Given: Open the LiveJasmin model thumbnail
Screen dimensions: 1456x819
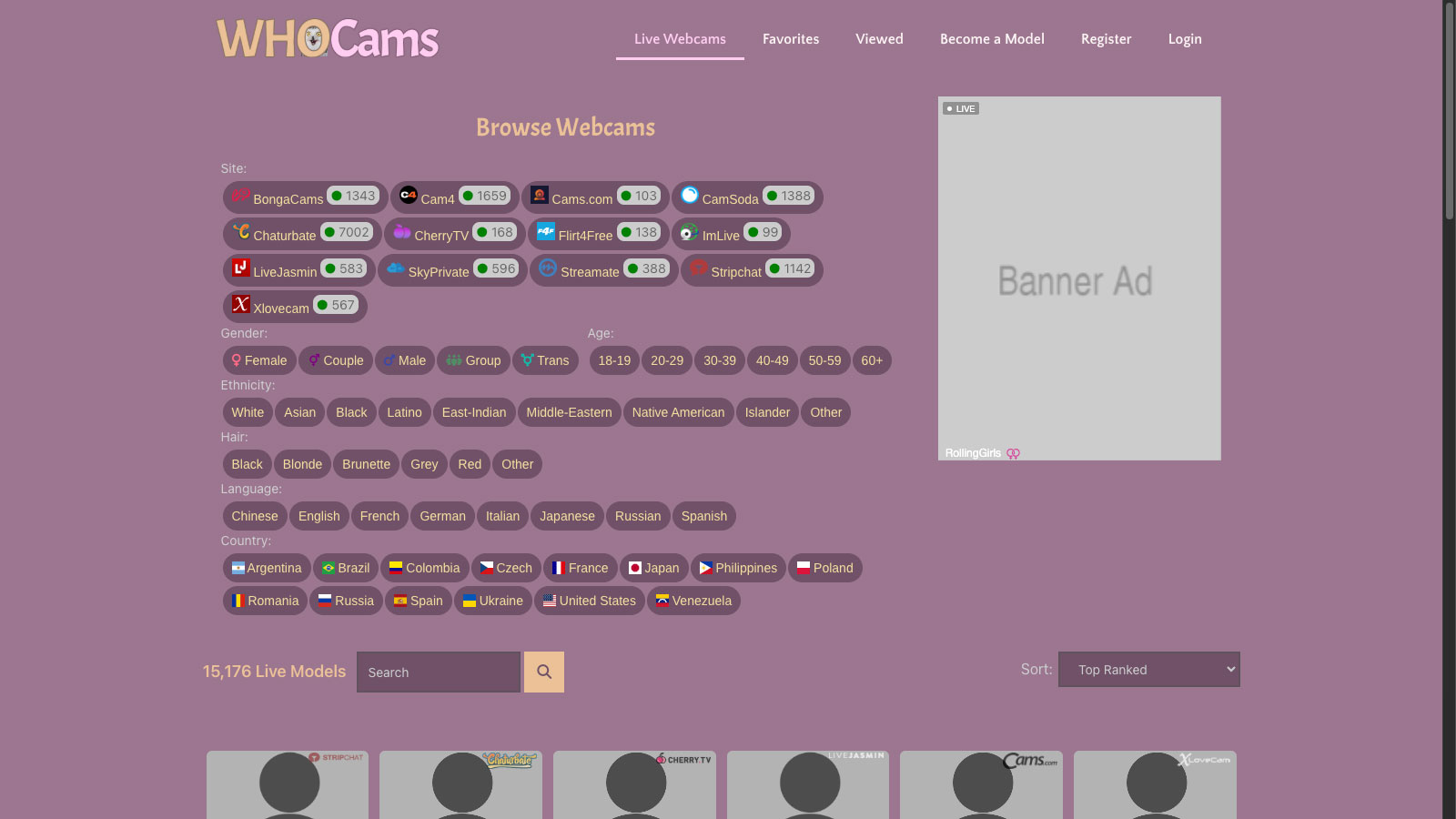Looking at the screenshot, I should [808, 784].
